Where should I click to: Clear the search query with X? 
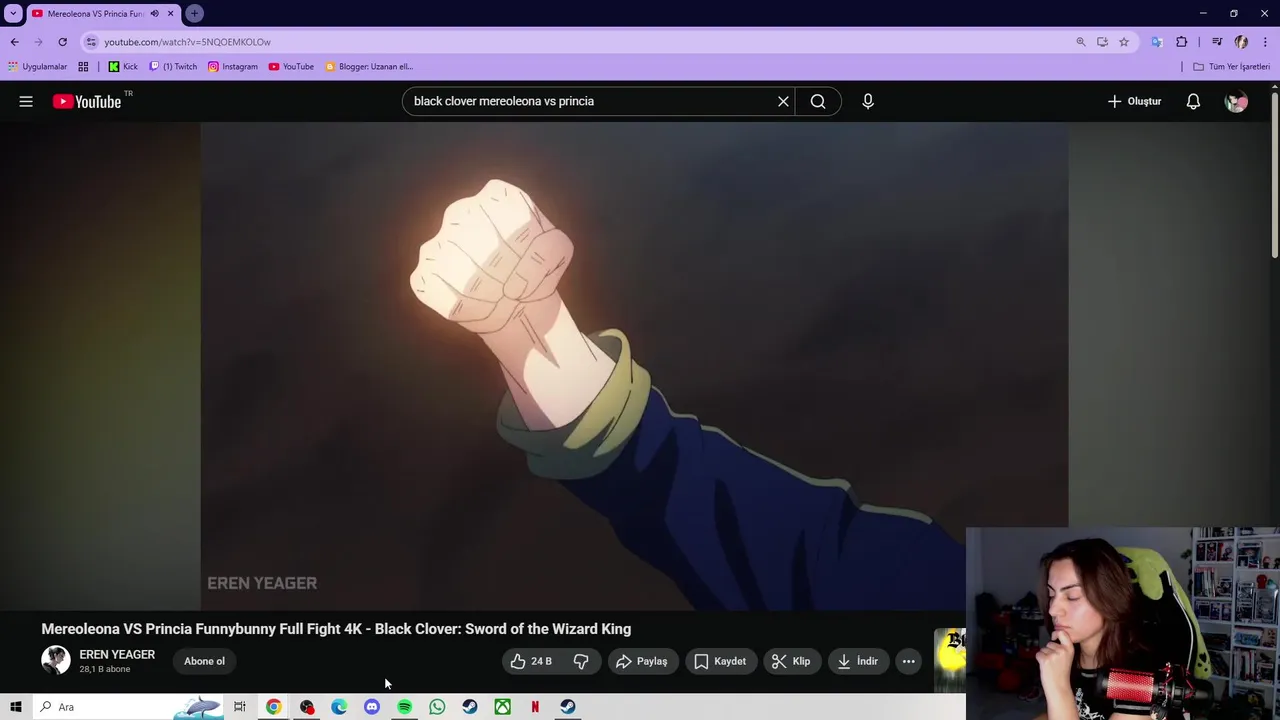(783, 101)
